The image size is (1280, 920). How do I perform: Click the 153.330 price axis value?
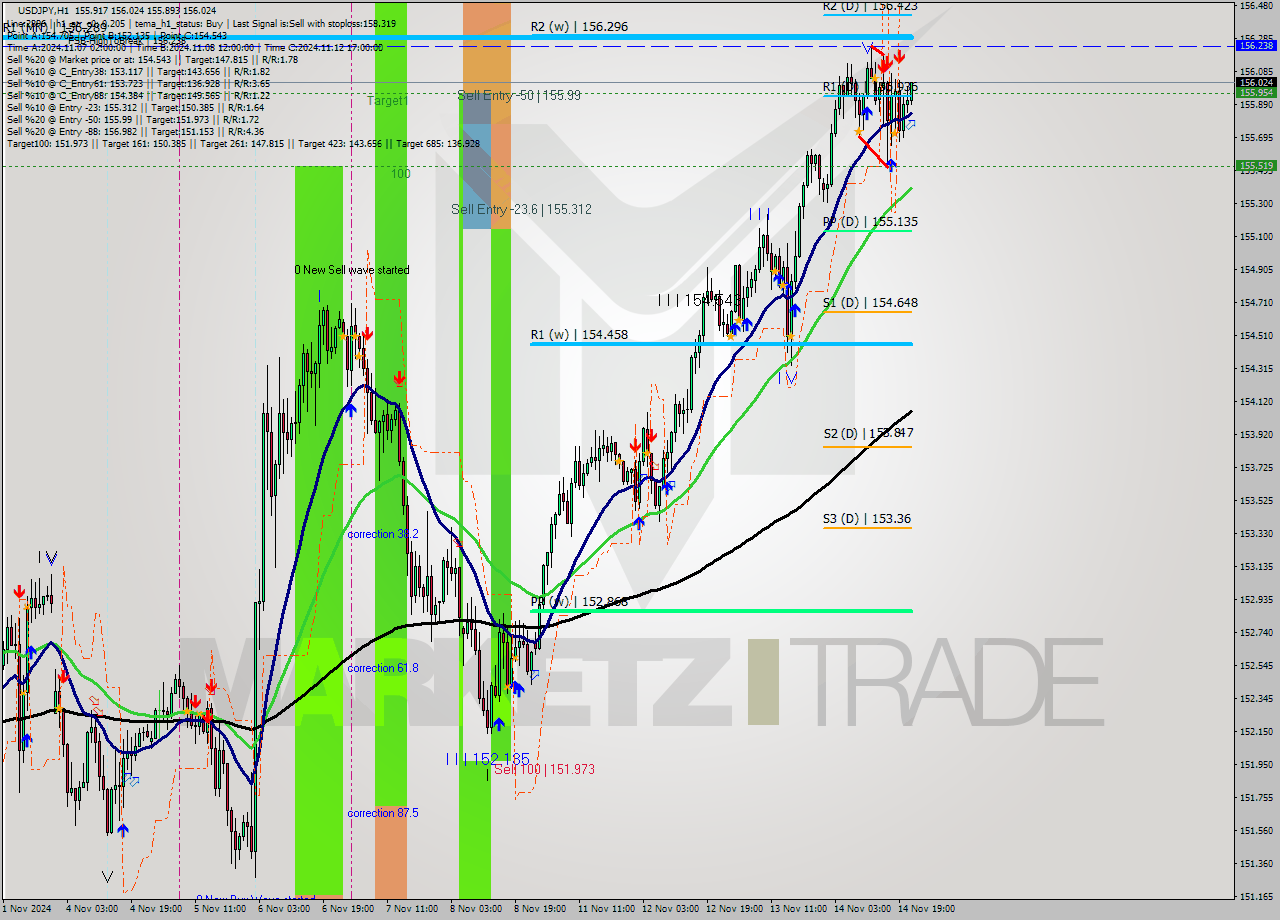(x=1256, y=534)
